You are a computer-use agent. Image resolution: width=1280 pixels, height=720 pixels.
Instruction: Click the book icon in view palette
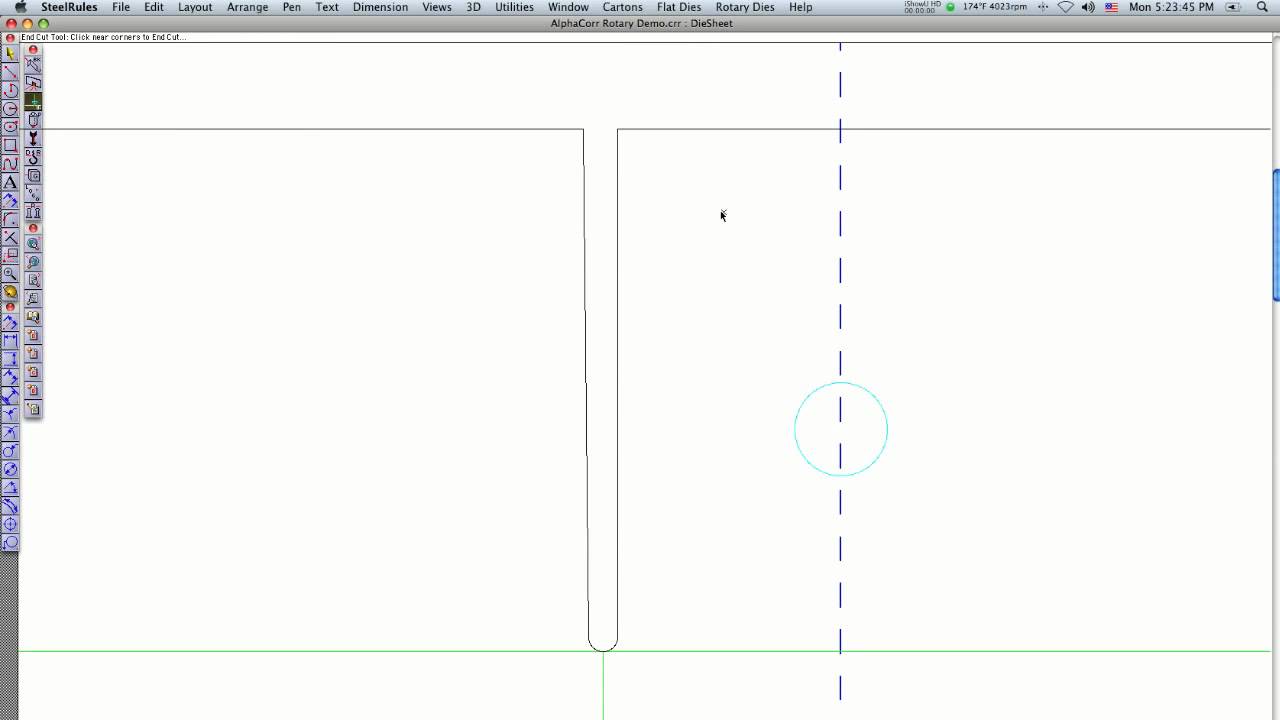33,316
